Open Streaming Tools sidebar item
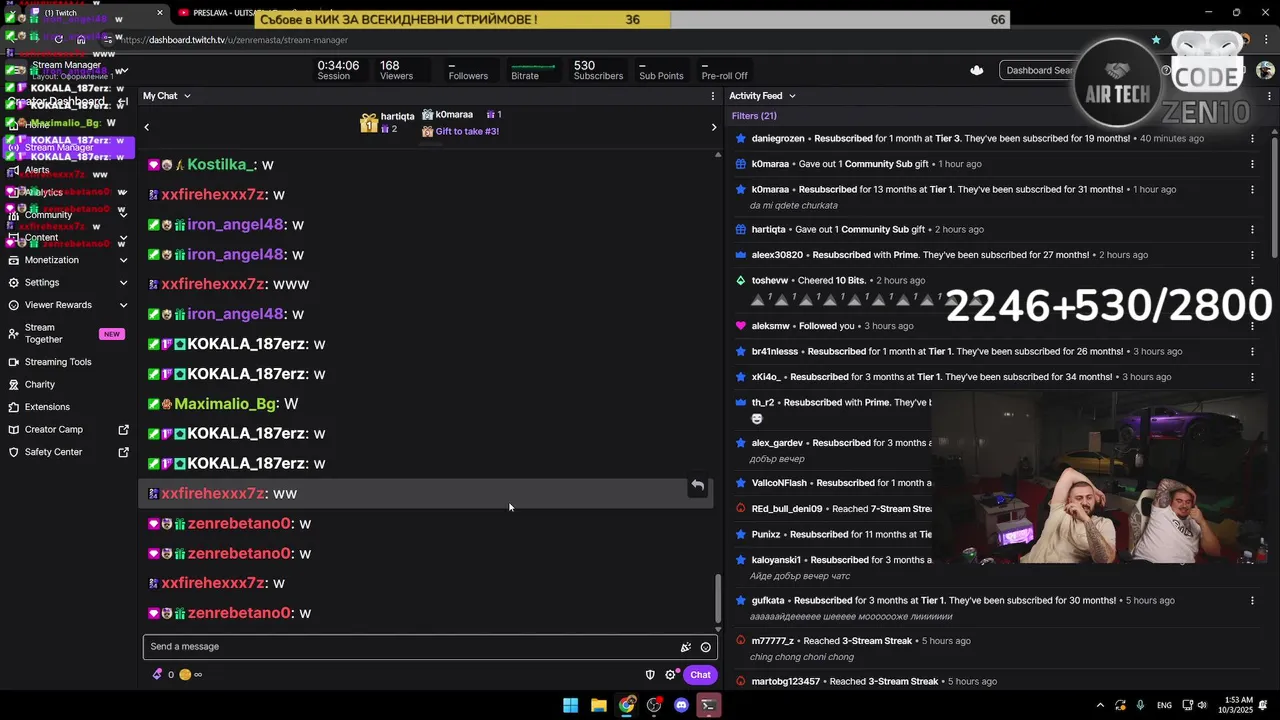1280x720 pixels. (66, 362)
